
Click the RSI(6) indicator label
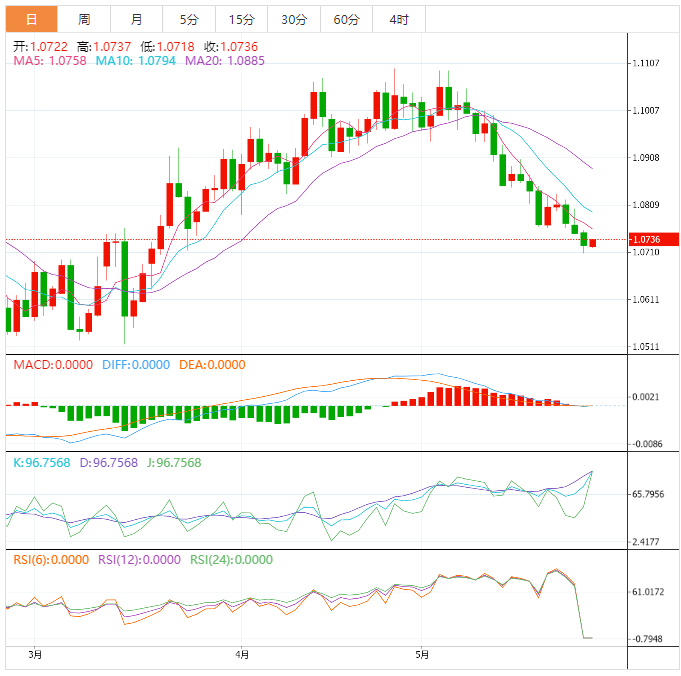pos(51,560)
